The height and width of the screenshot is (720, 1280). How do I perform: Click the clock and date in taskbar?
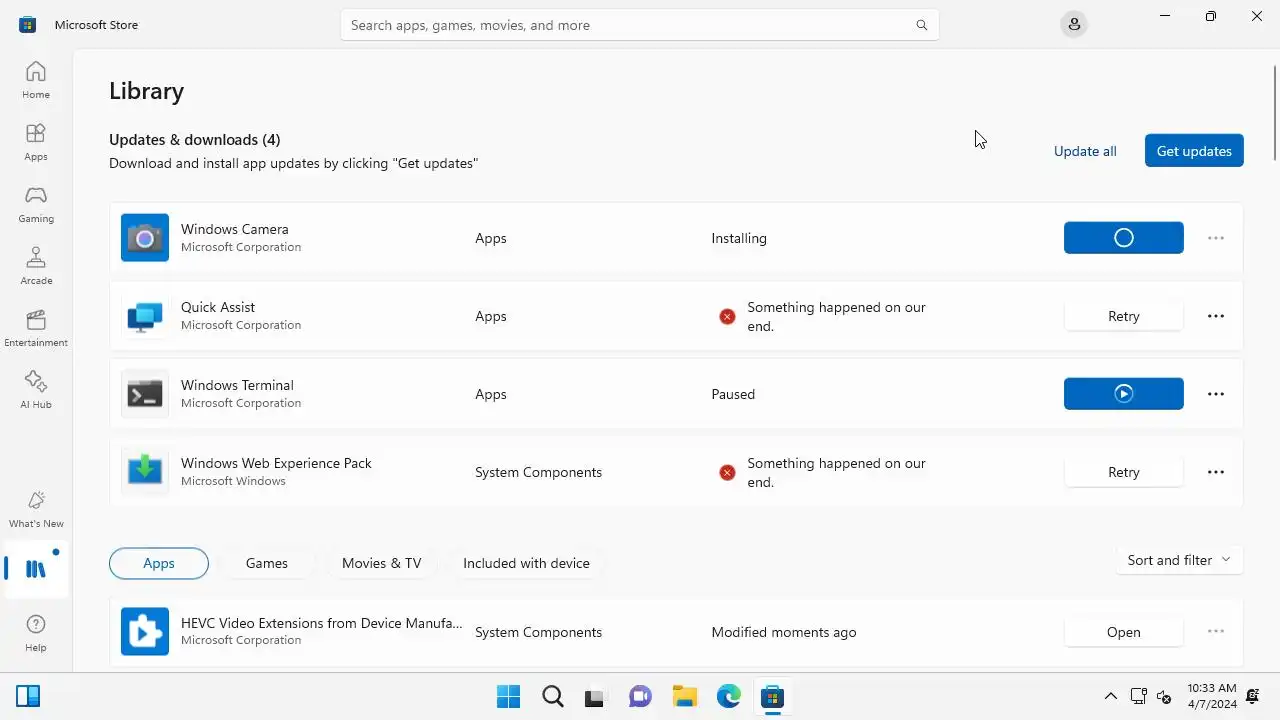(x=1212, y=696)
